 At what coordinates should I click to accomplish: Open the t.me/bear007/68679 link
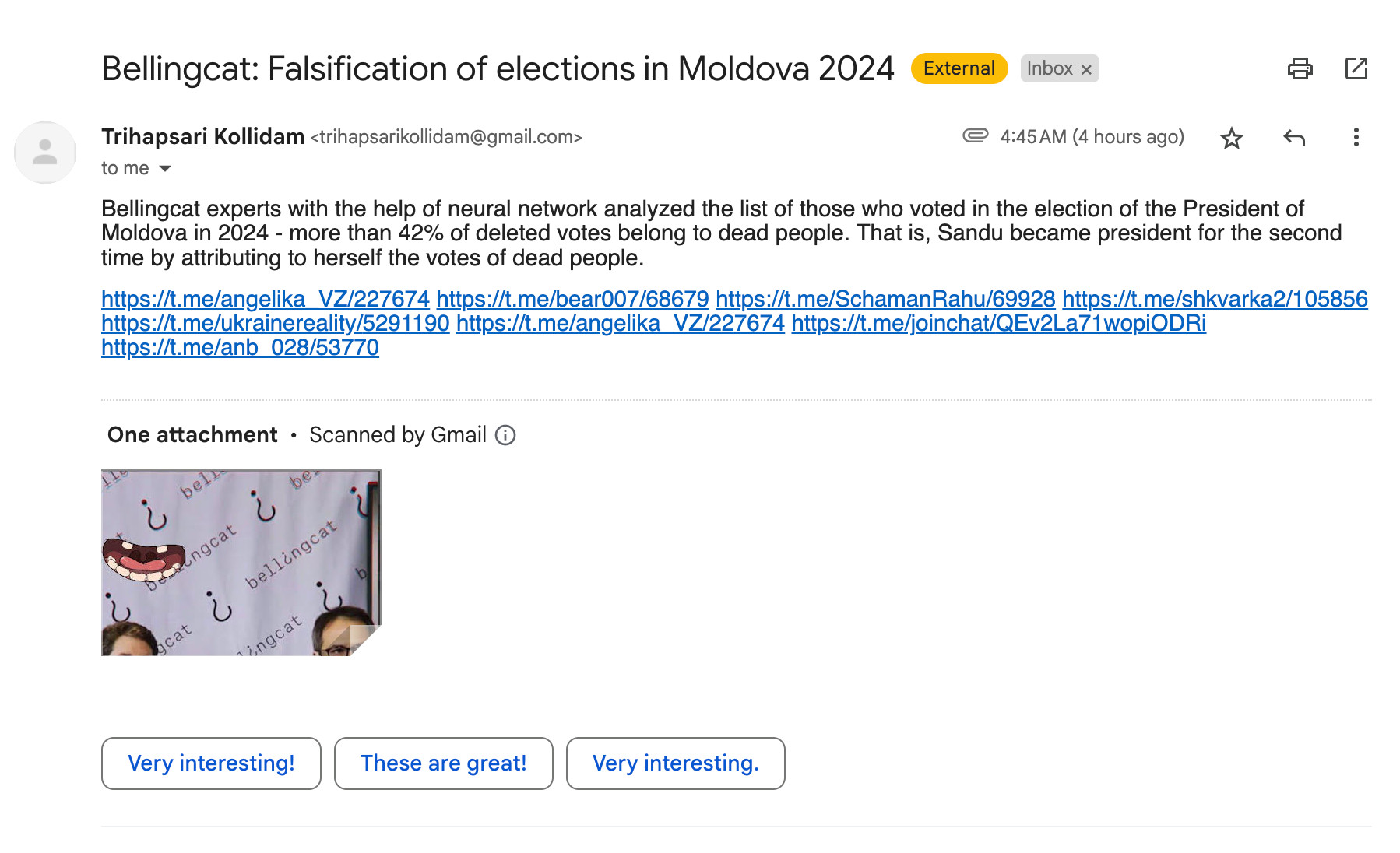(572, 299)
